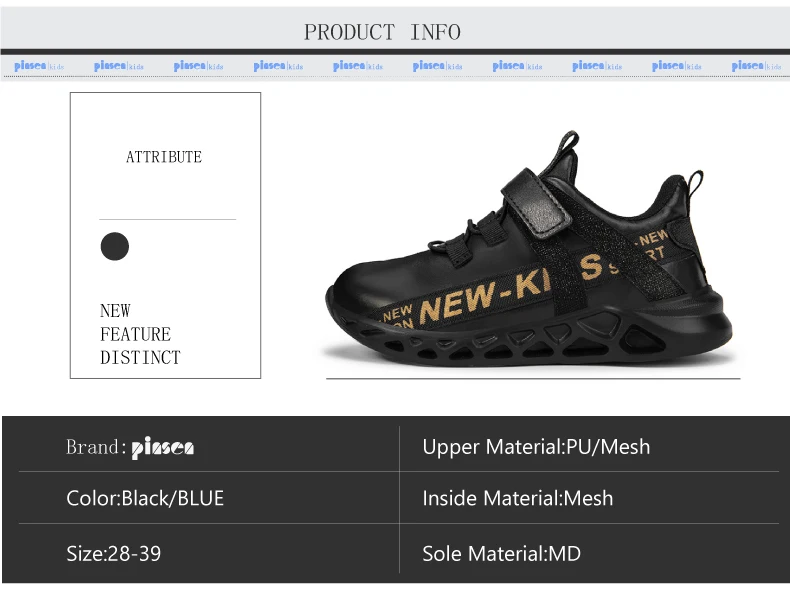Click Inside Material:Mesh text
Image resolution: width=790 pixels, height=600 pixels.
(517, 498)
